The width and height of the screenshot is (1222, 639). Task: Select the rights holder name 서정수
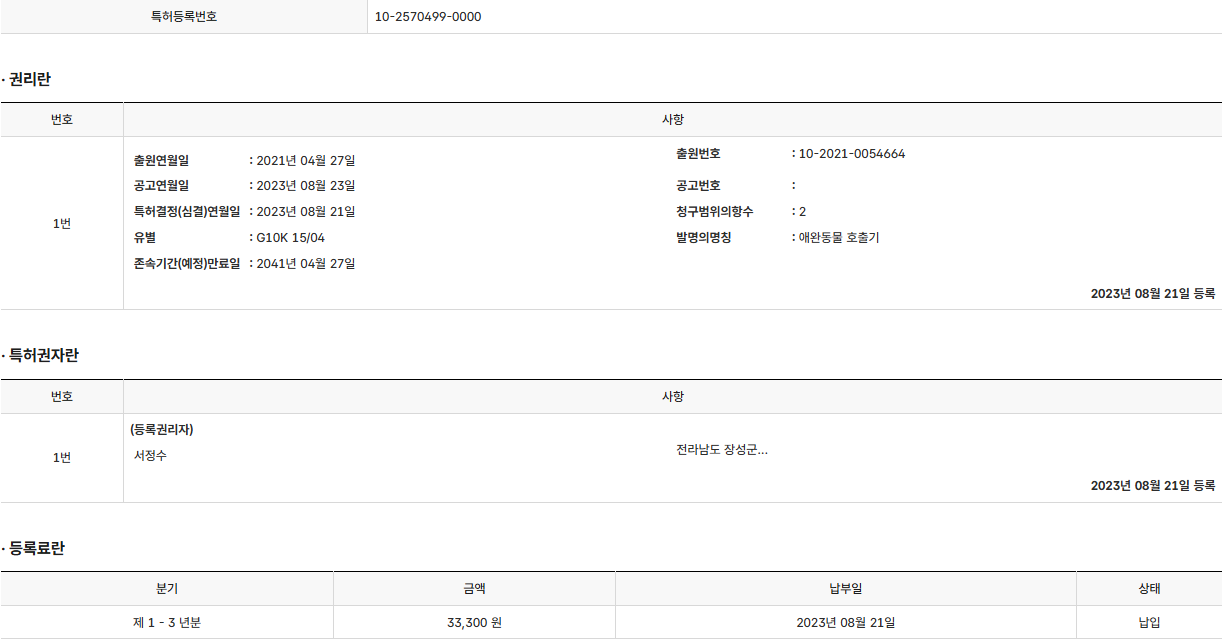(x=150, y=456)
